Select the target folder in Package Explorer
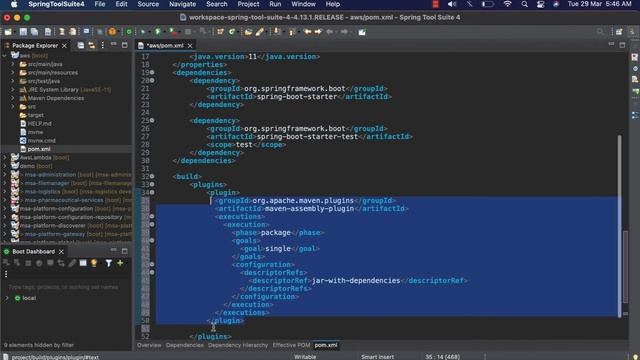This screenshot has height=360, width=640. 36,115
